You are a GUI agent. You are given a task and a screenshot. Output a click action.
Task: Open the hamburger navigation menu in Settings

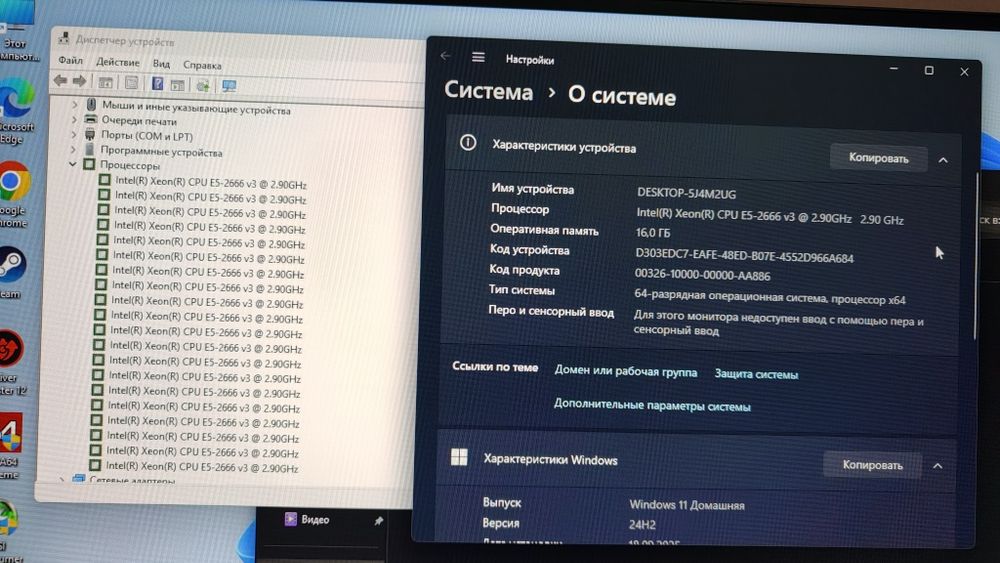(x=478, y=57)
